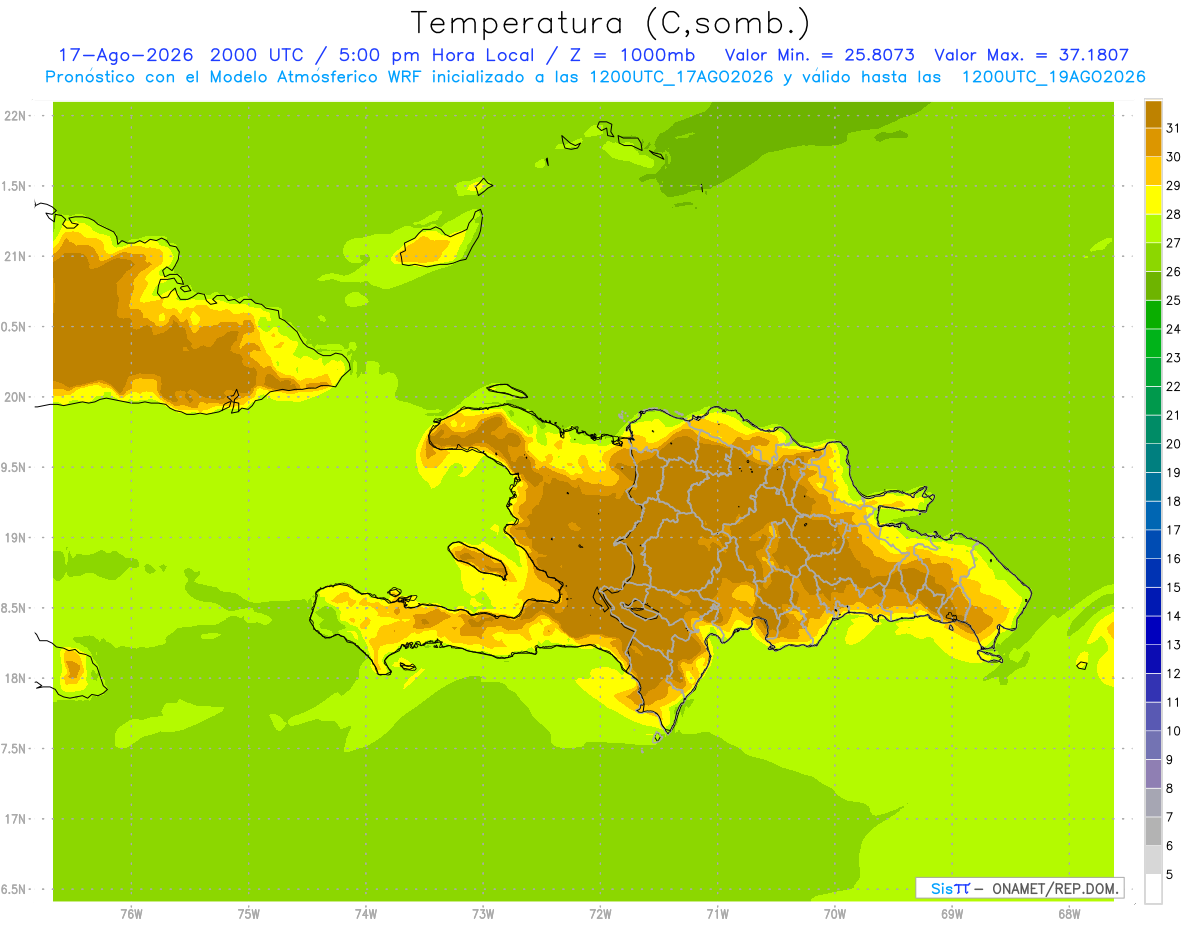The image size is (1200, 927).
Task: Click the "72W" longitude label
Action: pos(600,914)
